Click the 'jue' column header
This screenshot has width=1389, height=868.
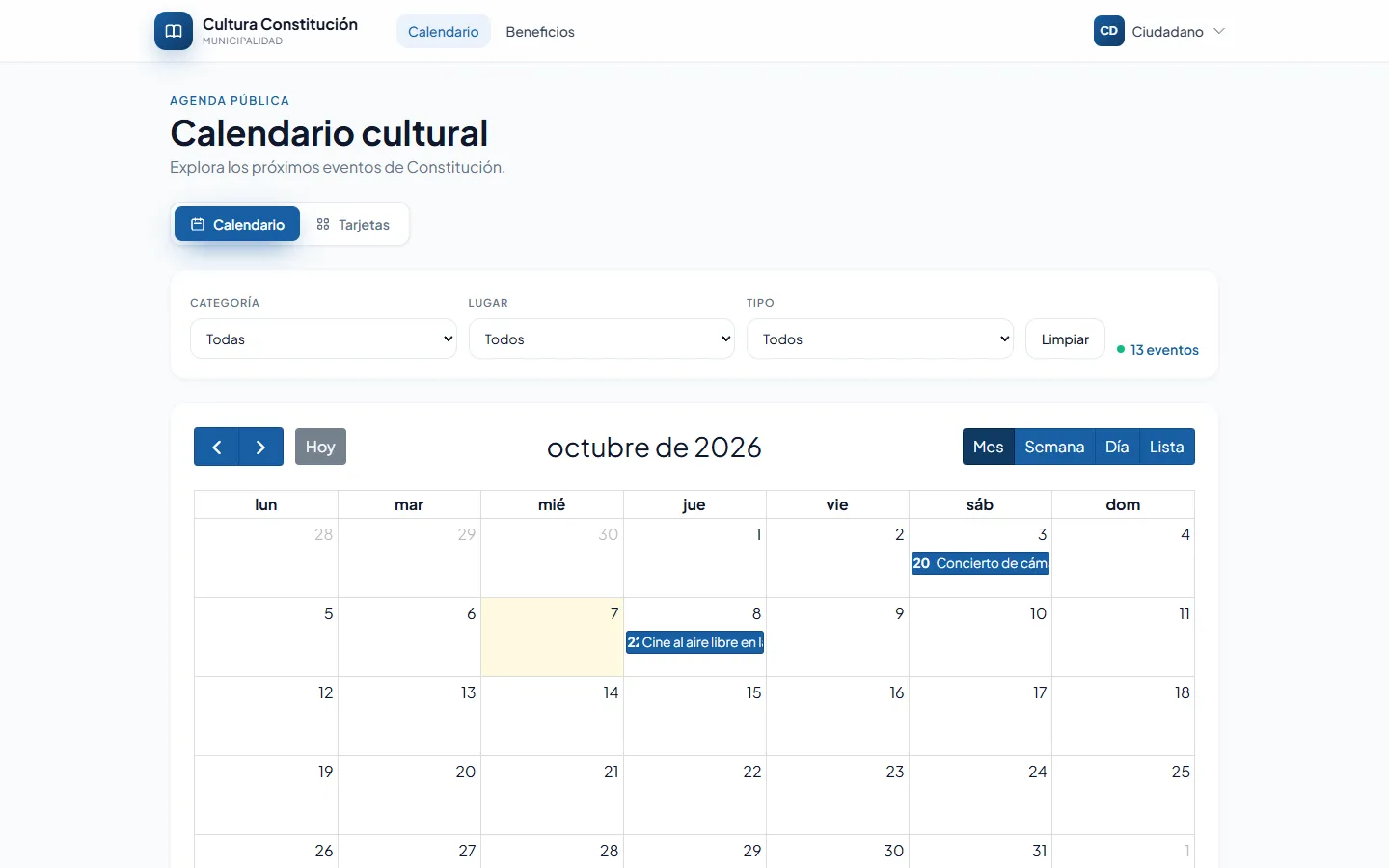pyautogui.click(x=694, y=504)
